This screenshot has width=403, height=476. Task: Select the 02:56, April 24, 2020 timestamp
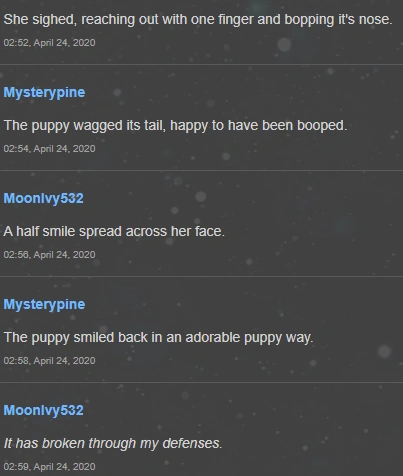point(50,255)
